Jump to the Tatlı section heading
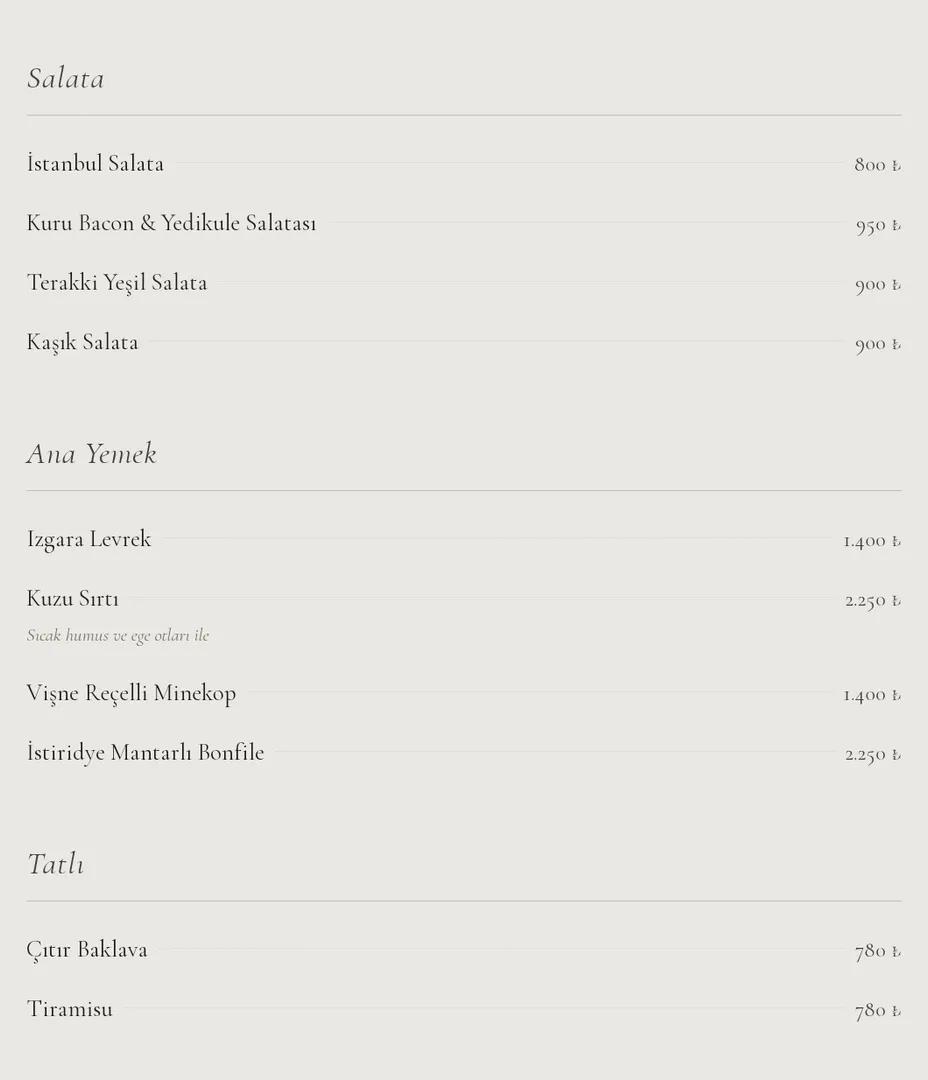Screen dimensions: 928x1080 coord(56,864)
